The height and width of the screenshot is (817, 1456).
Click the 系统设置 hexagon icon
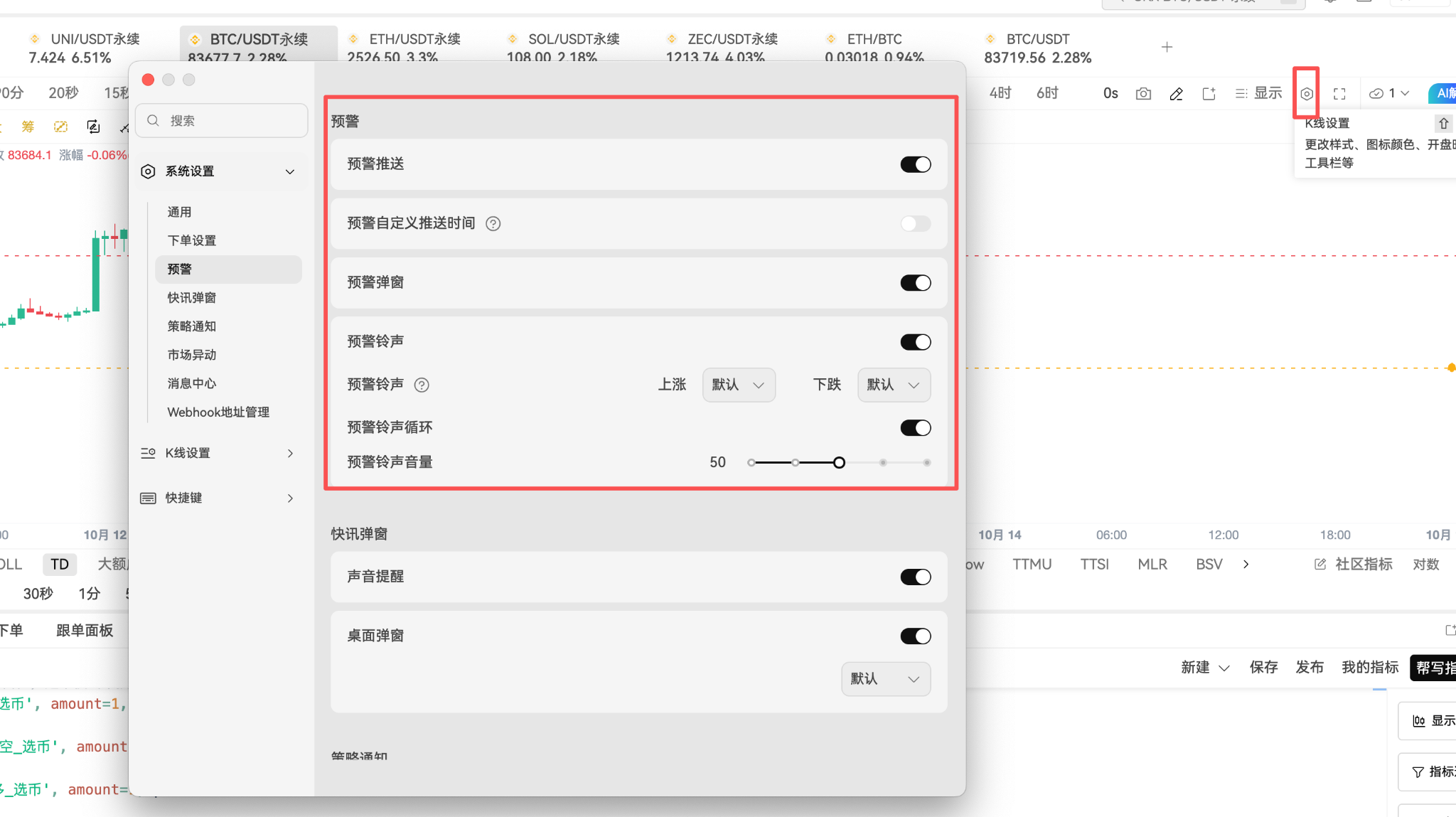[x=148, y=171]
